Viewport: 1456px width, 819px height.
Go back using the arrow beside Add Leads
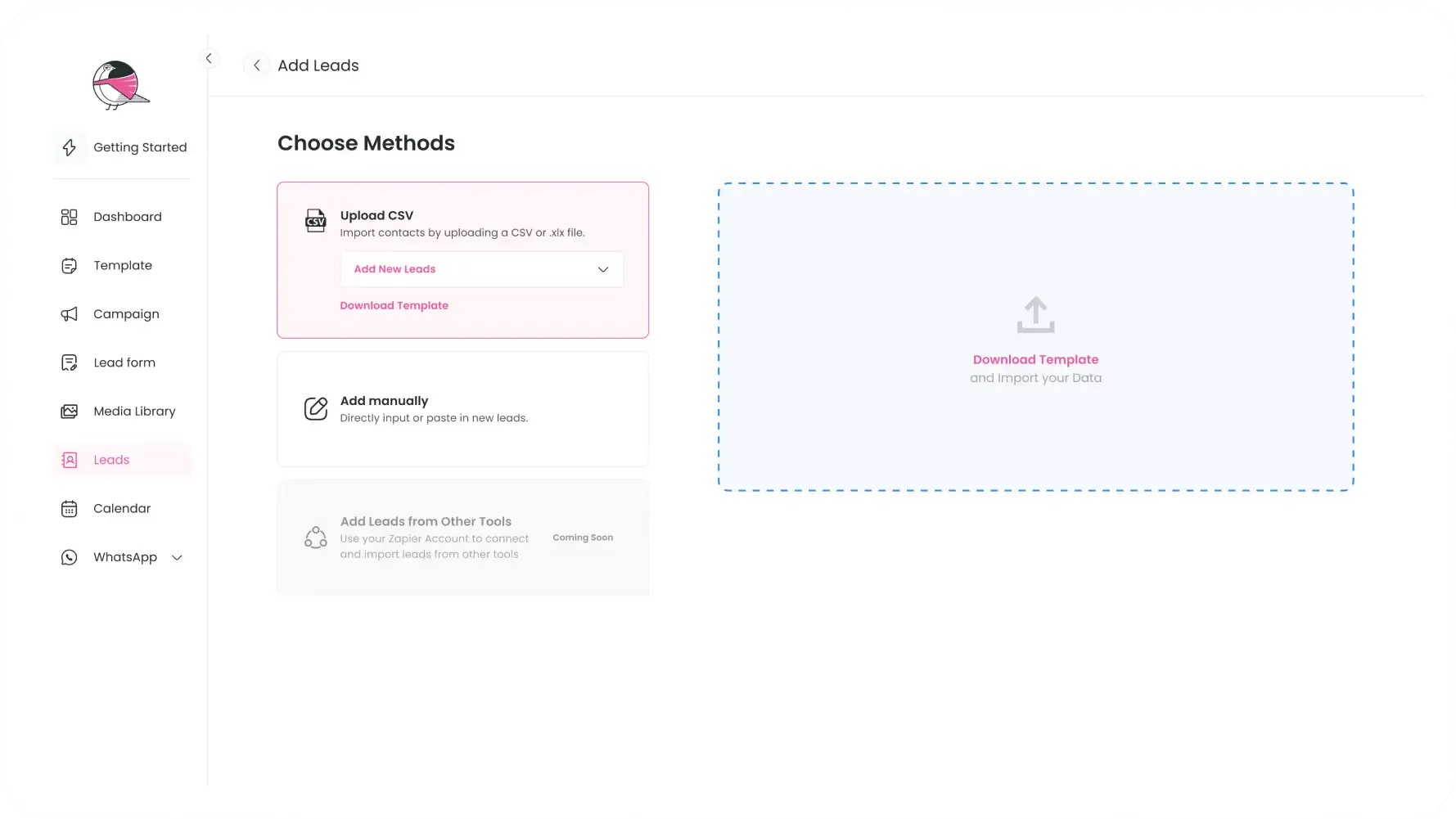coord(257,65)
